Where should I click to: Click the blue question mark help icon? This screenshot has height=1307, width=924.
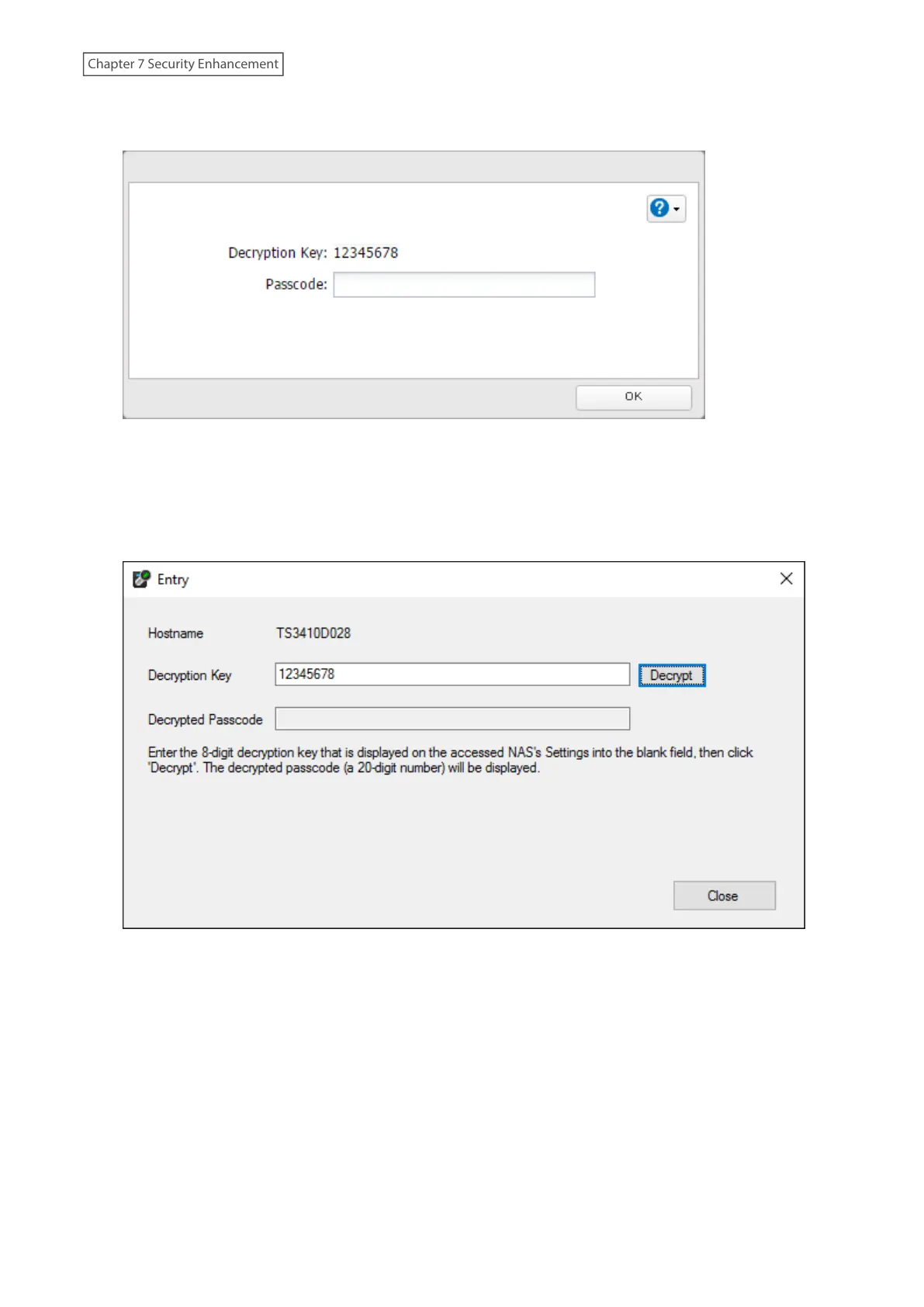659,208
